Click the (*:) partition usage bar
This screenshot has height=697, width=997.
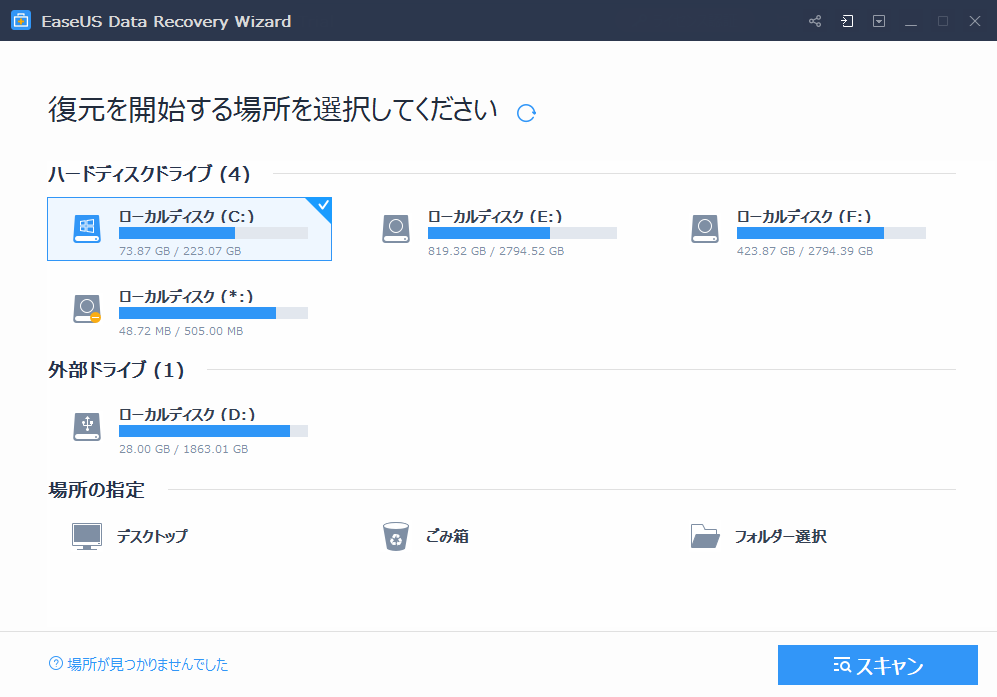213,313
